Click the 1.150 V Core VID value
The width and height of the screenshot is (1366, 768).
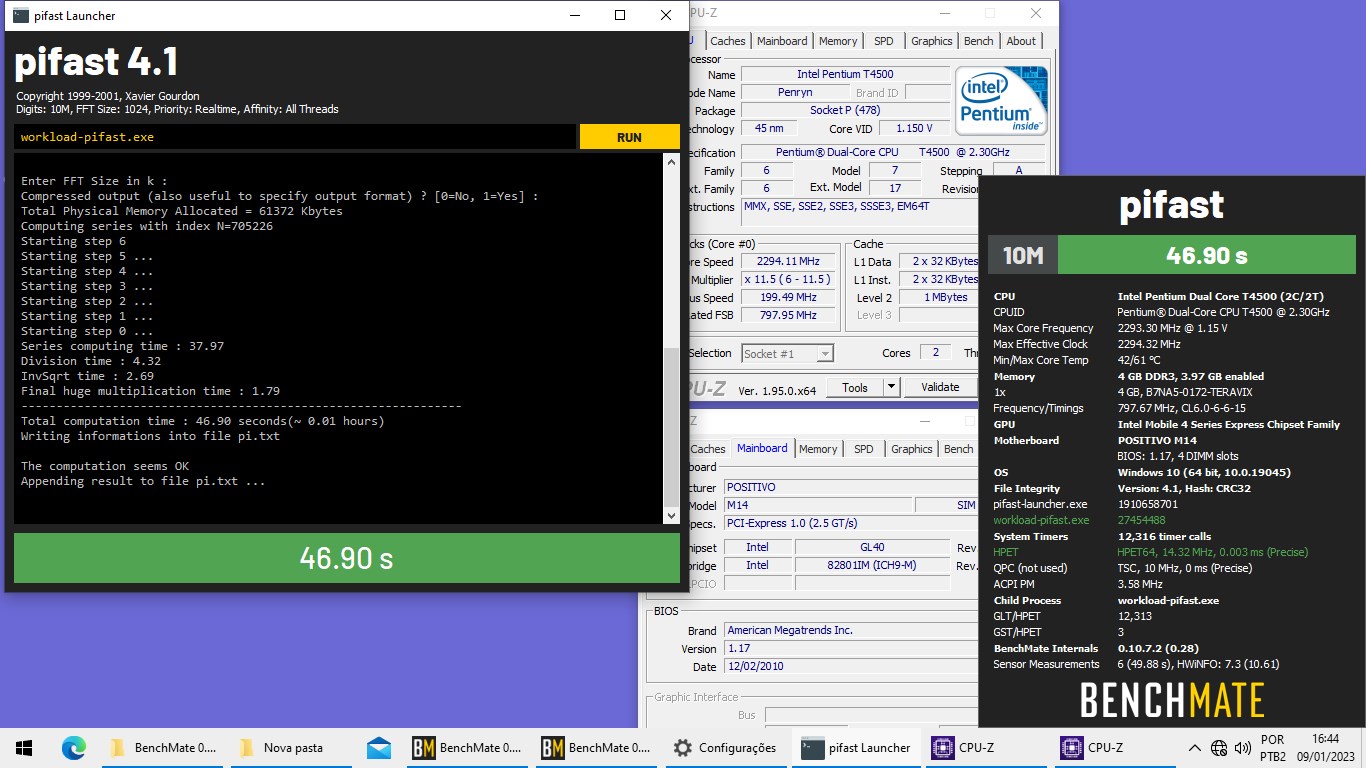tap(914, 129)
